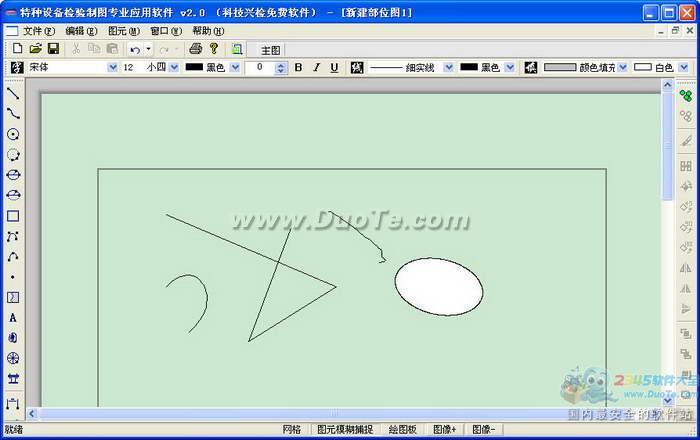Click the ungroup objects icon

[686, 116]
